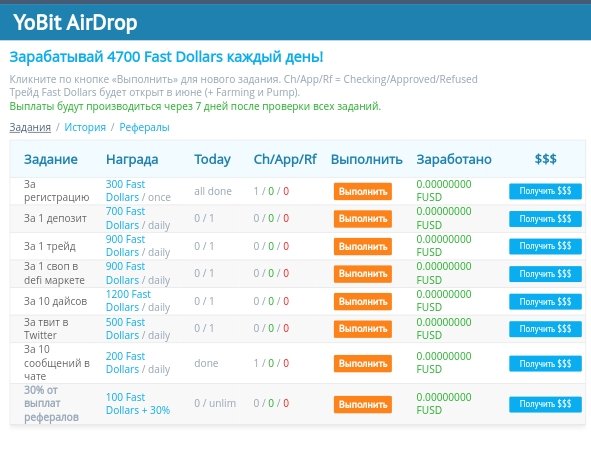This screenshot has width=591, height=475.
Task: Click Получить $$$ for За 1 трейд
Action: (545, 246)
